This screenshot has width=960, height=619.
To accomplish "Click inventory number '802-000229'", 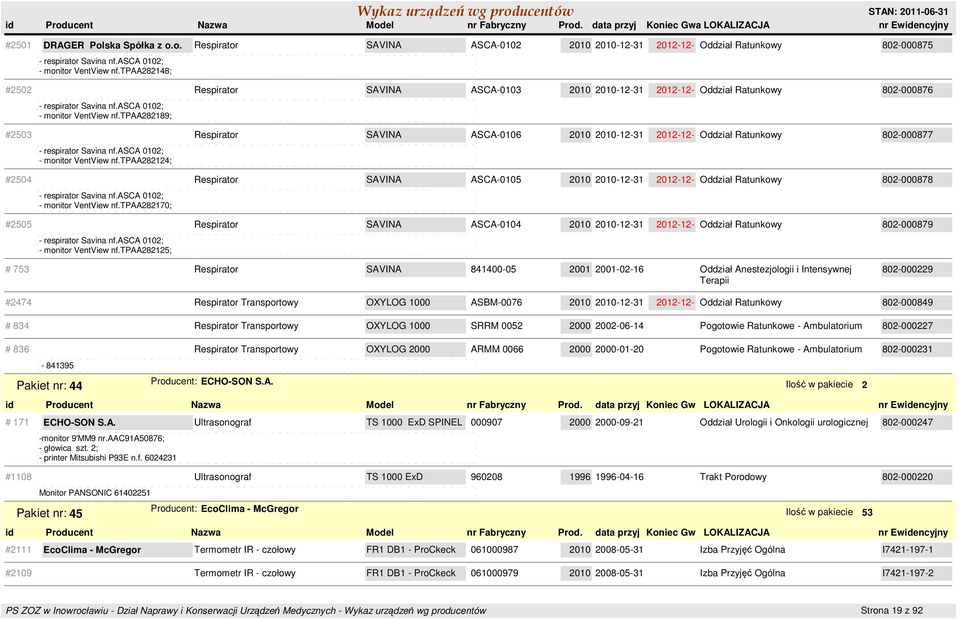I will [907, 269].
